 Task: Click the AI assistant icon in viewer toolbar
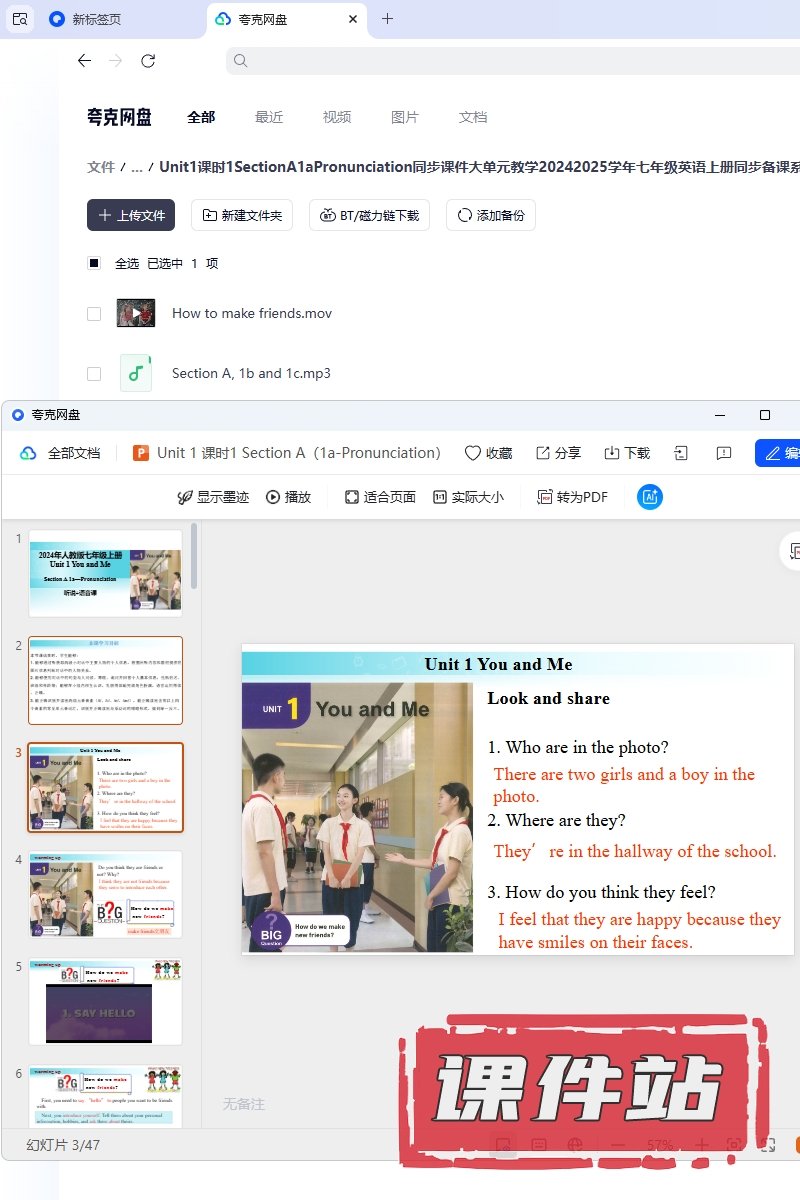(x=650, y=497)
